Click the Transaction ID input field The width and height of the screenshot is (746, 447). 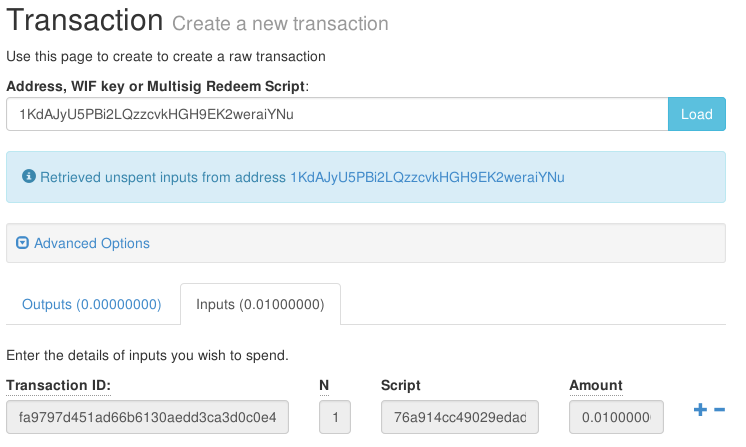point(147,415)
